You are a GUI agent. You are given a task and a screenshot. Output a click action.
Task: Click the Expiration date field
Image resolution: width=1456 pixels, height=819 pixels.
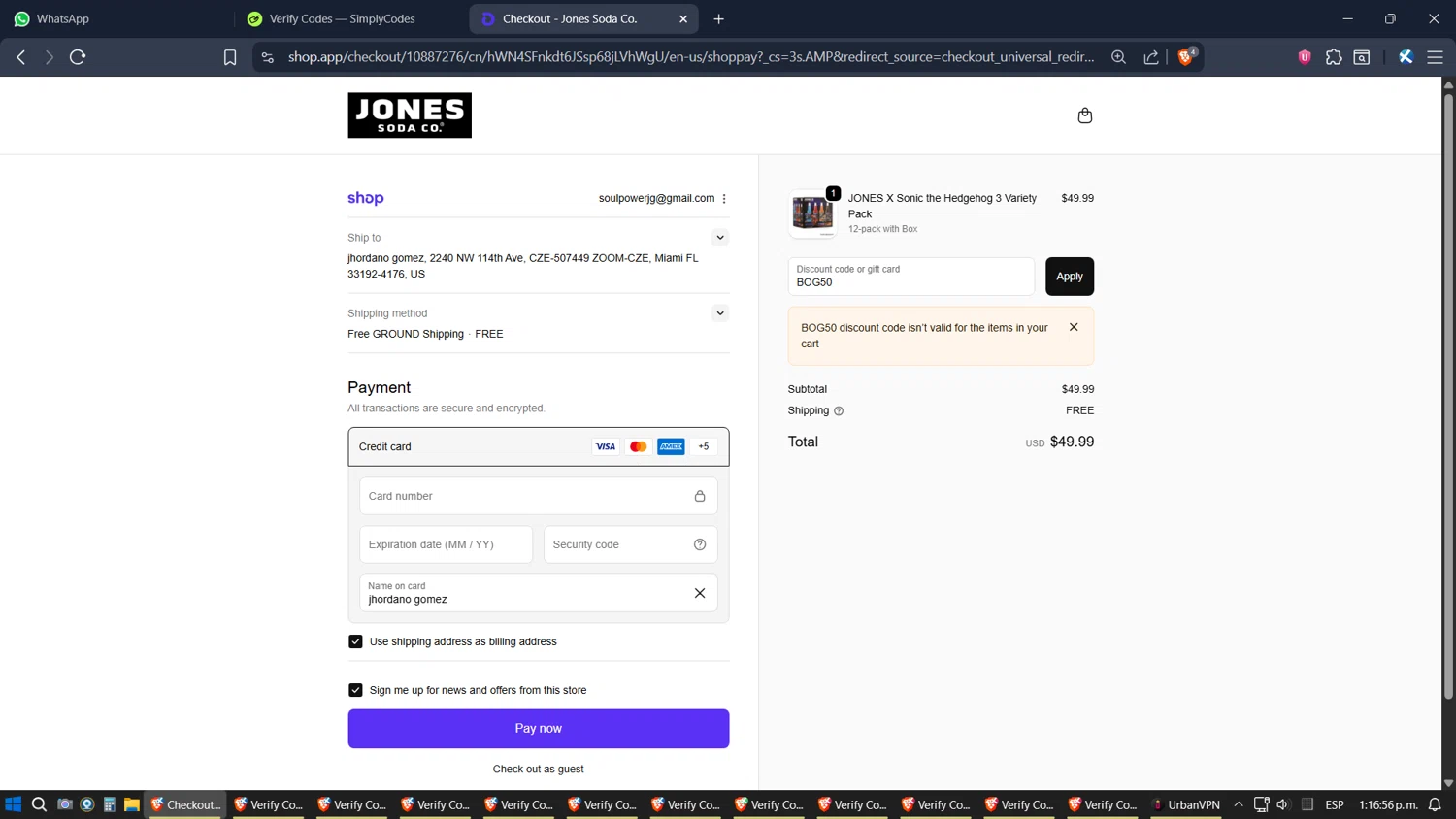446,544
